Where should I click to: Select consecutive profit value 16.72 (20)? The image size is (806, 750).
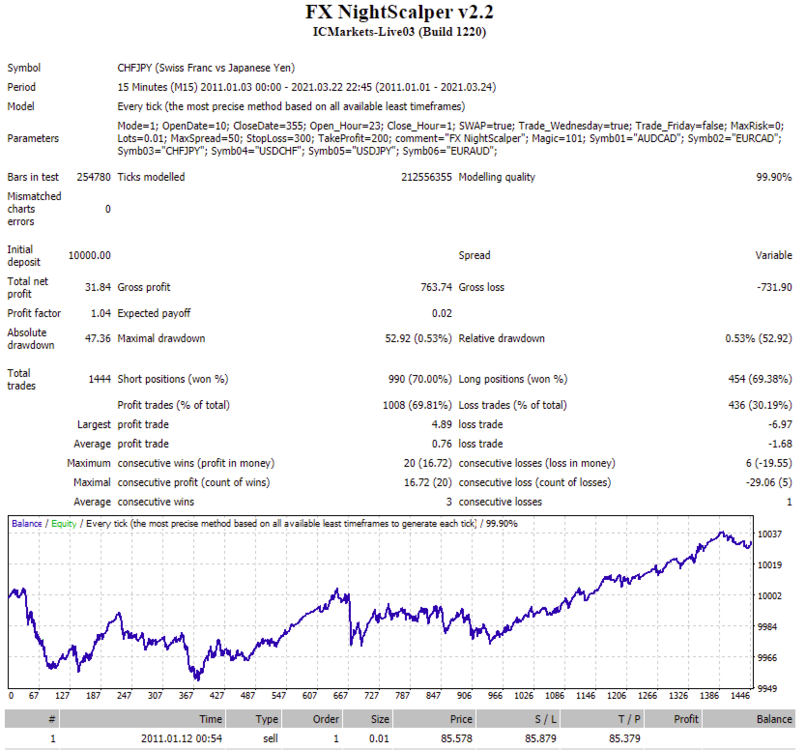point(428,483)
